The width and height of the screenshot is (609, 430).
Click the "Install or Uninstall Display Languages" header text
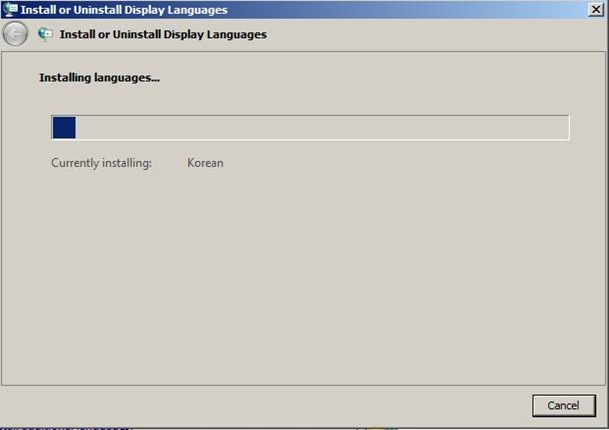pos(163,35)
